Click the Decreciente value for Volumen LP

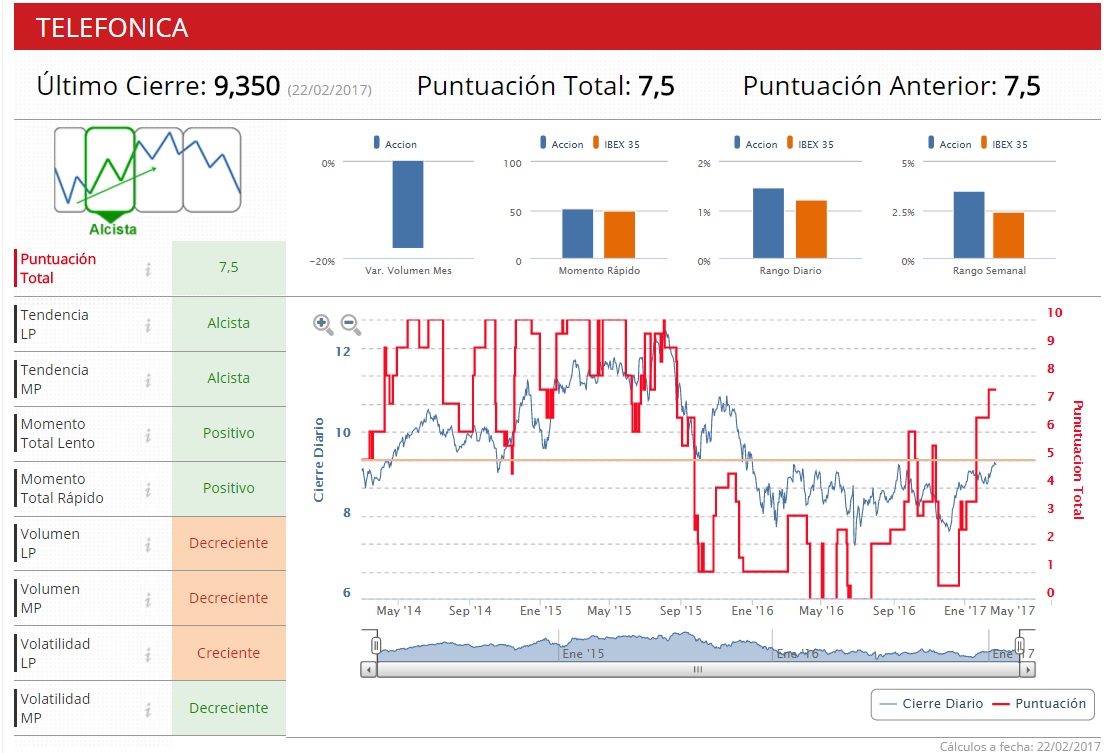pyautogui.click(x=229, y=543)
